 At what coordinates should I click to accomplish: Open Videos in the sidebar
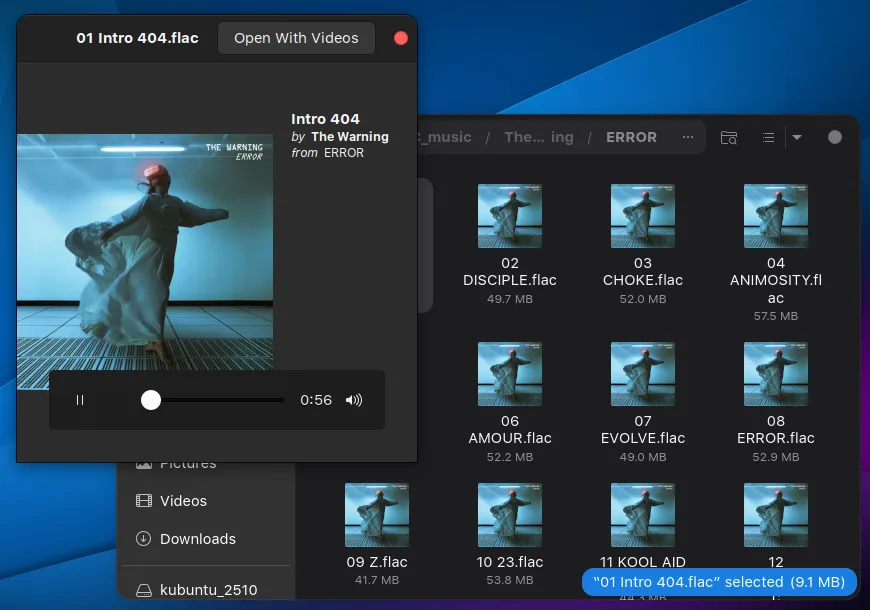183,501
